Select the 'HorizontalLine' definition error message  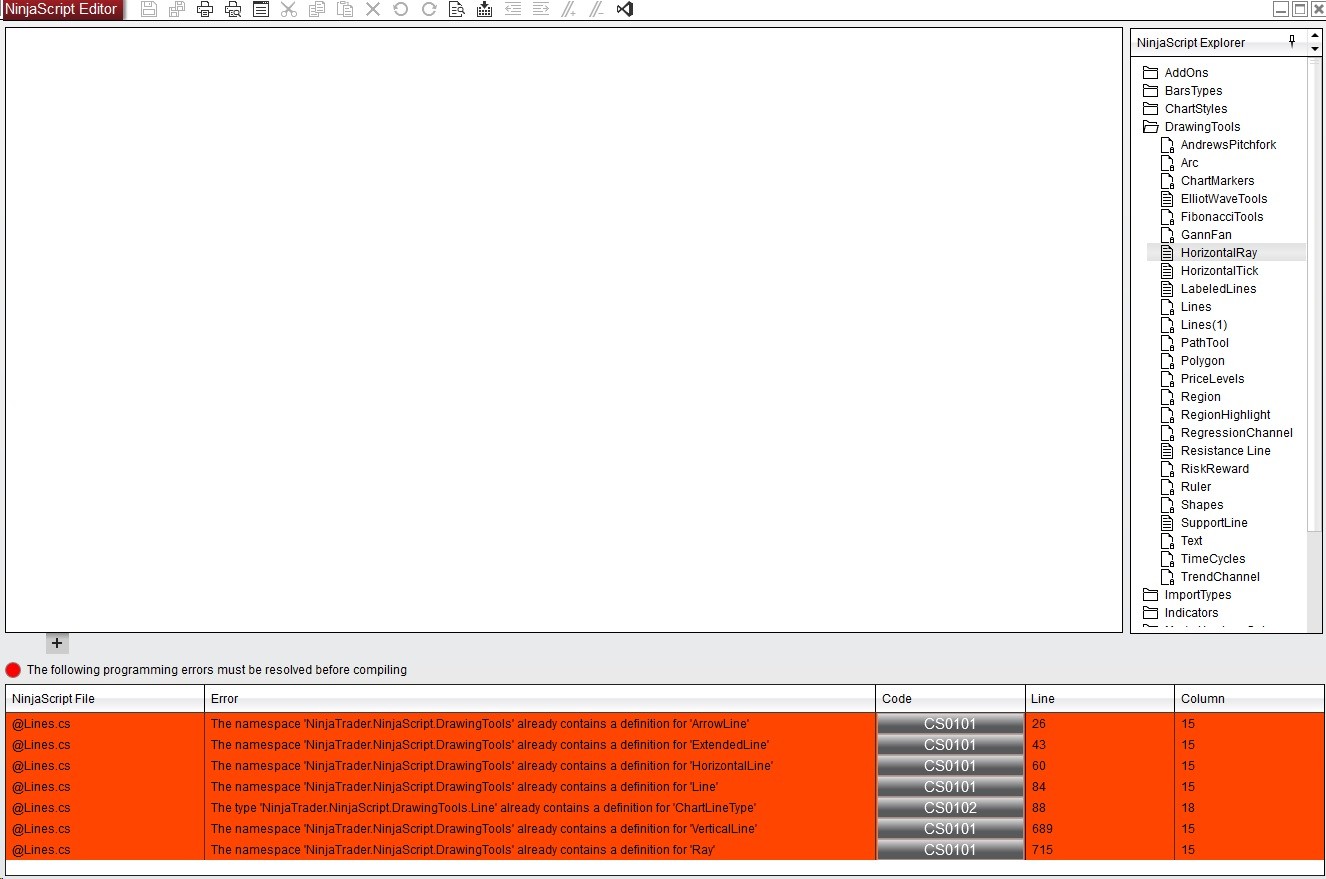[x=492, y=766]
